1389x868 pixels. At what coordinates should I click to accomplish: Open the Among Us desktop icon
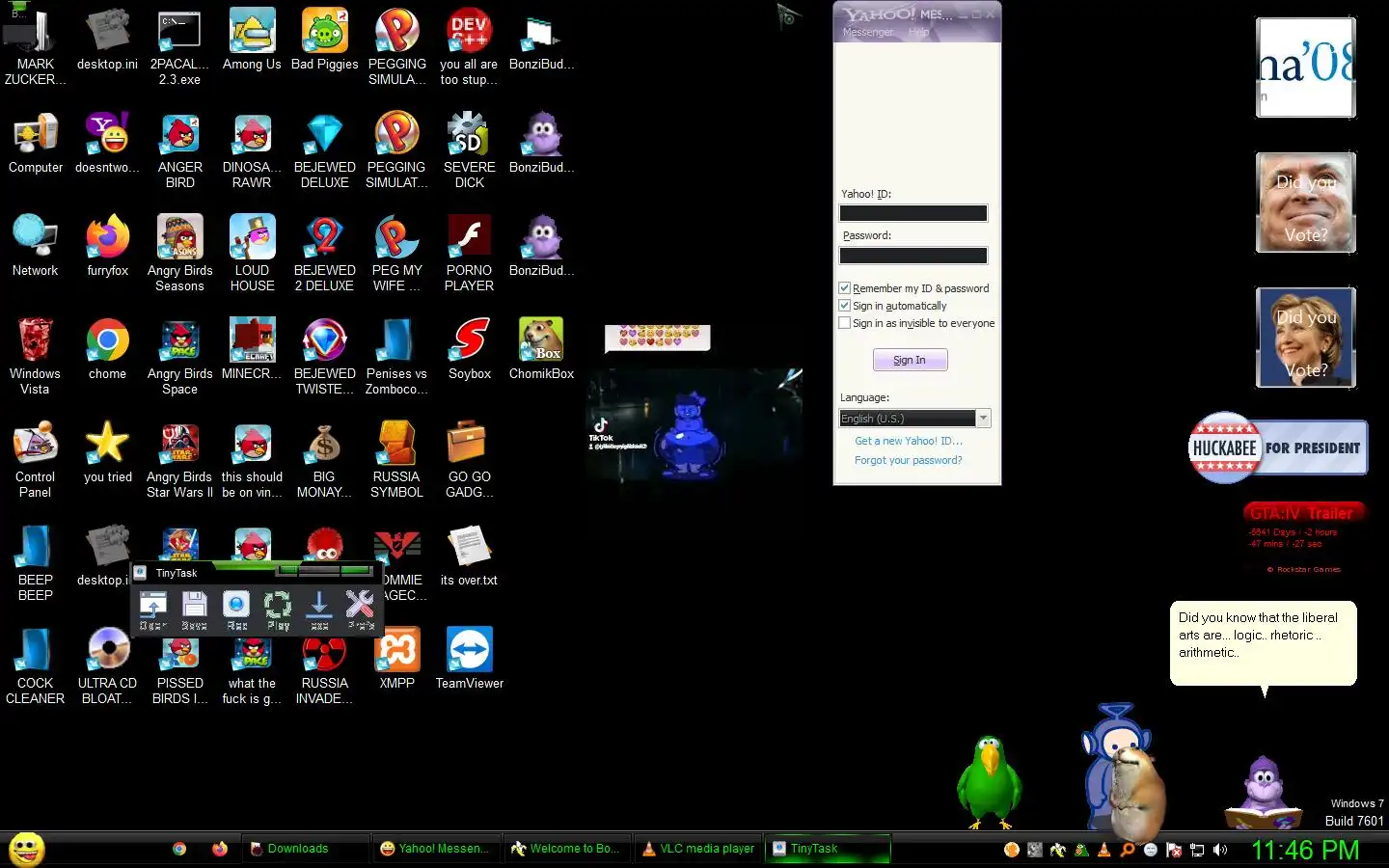click(252, 41)
